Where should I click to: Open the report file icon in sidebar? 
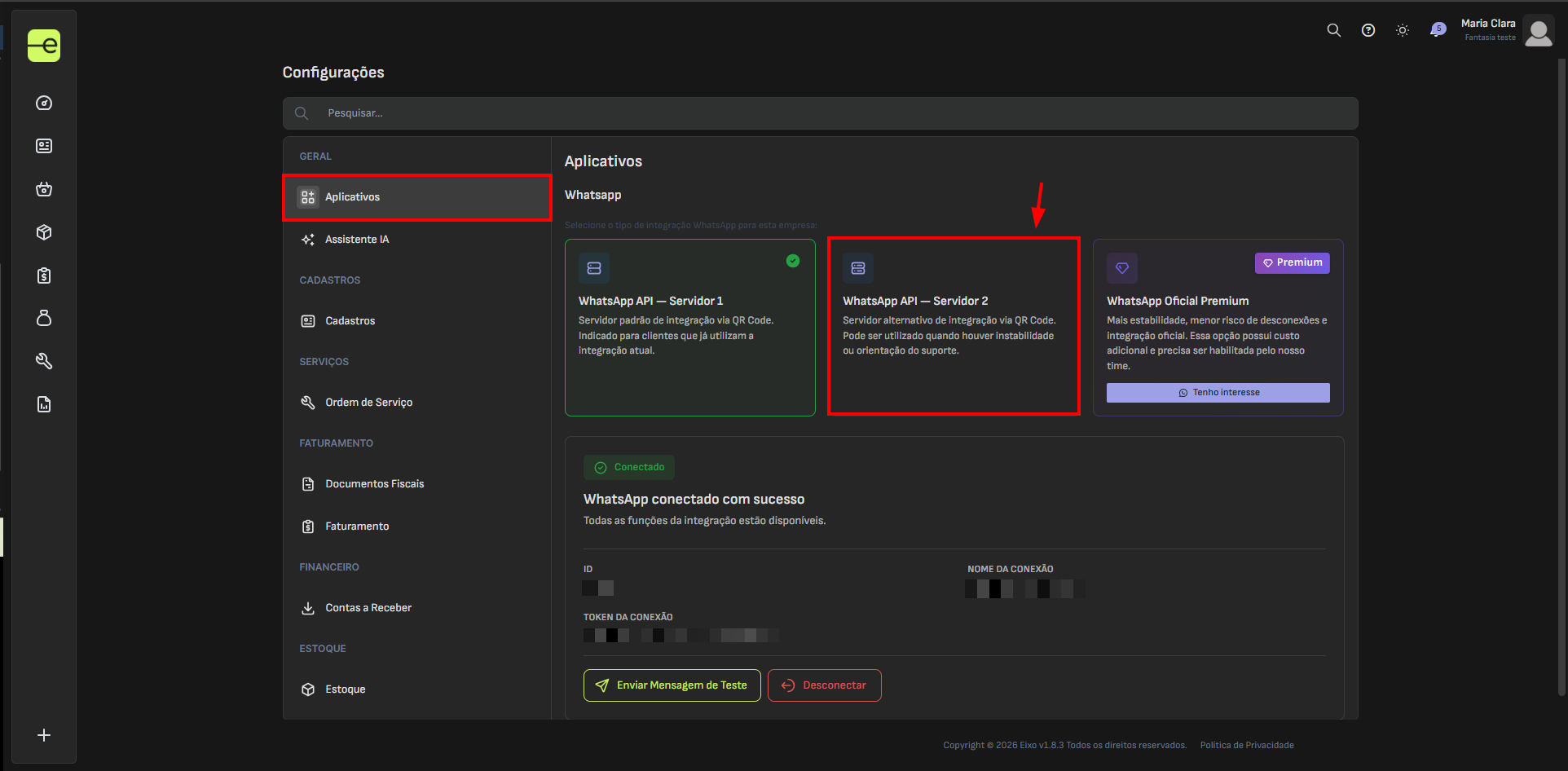pyautogui.click(x=44, y=404)
